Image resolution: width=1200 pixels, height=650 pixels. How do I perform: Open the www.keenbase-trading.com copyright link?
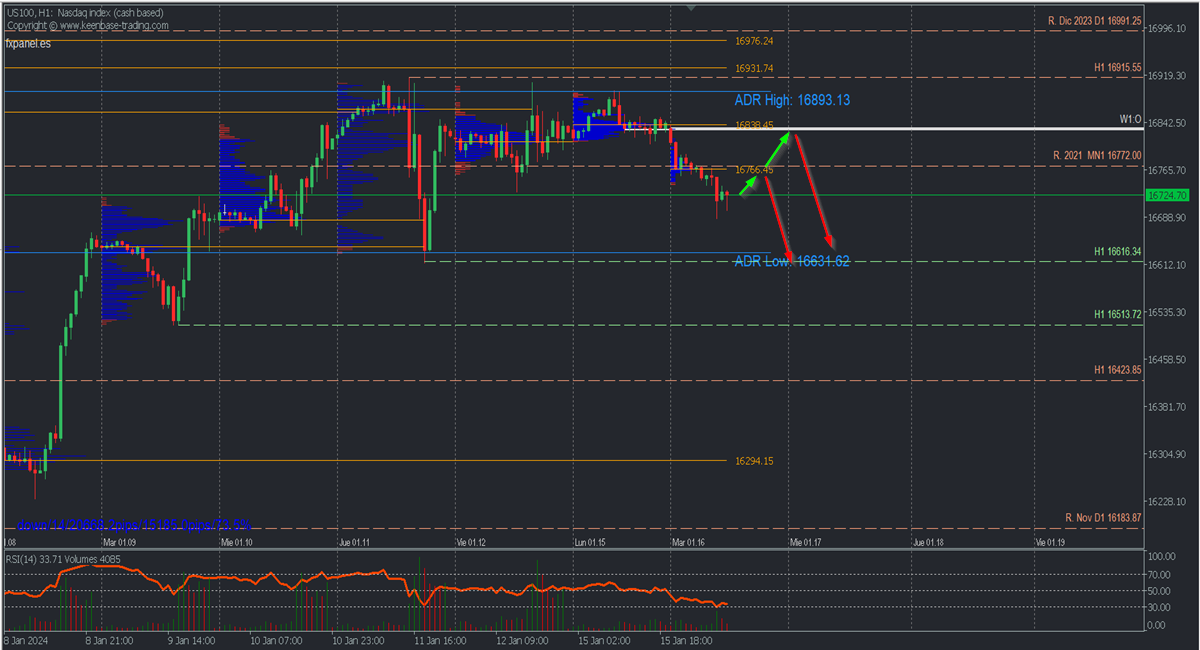(x=100, y=25)
